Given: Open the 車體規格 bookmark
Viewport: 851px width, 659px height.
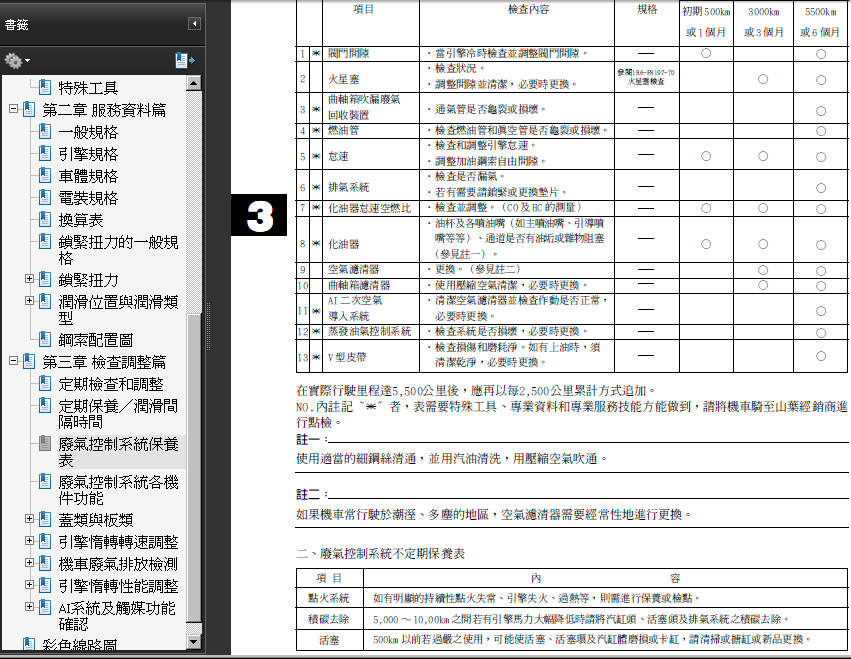Looking at the screenshot, I should pos(88,176).
